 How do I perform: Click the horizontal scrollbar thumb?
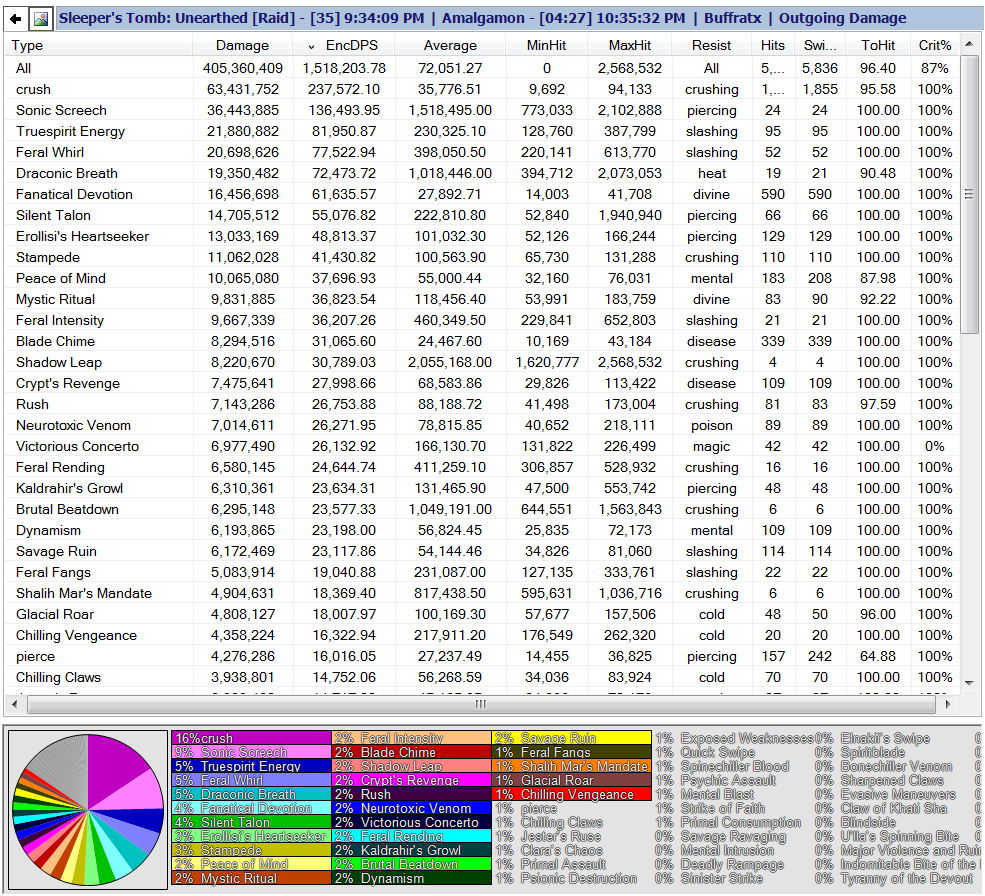[x=481, y=704]
